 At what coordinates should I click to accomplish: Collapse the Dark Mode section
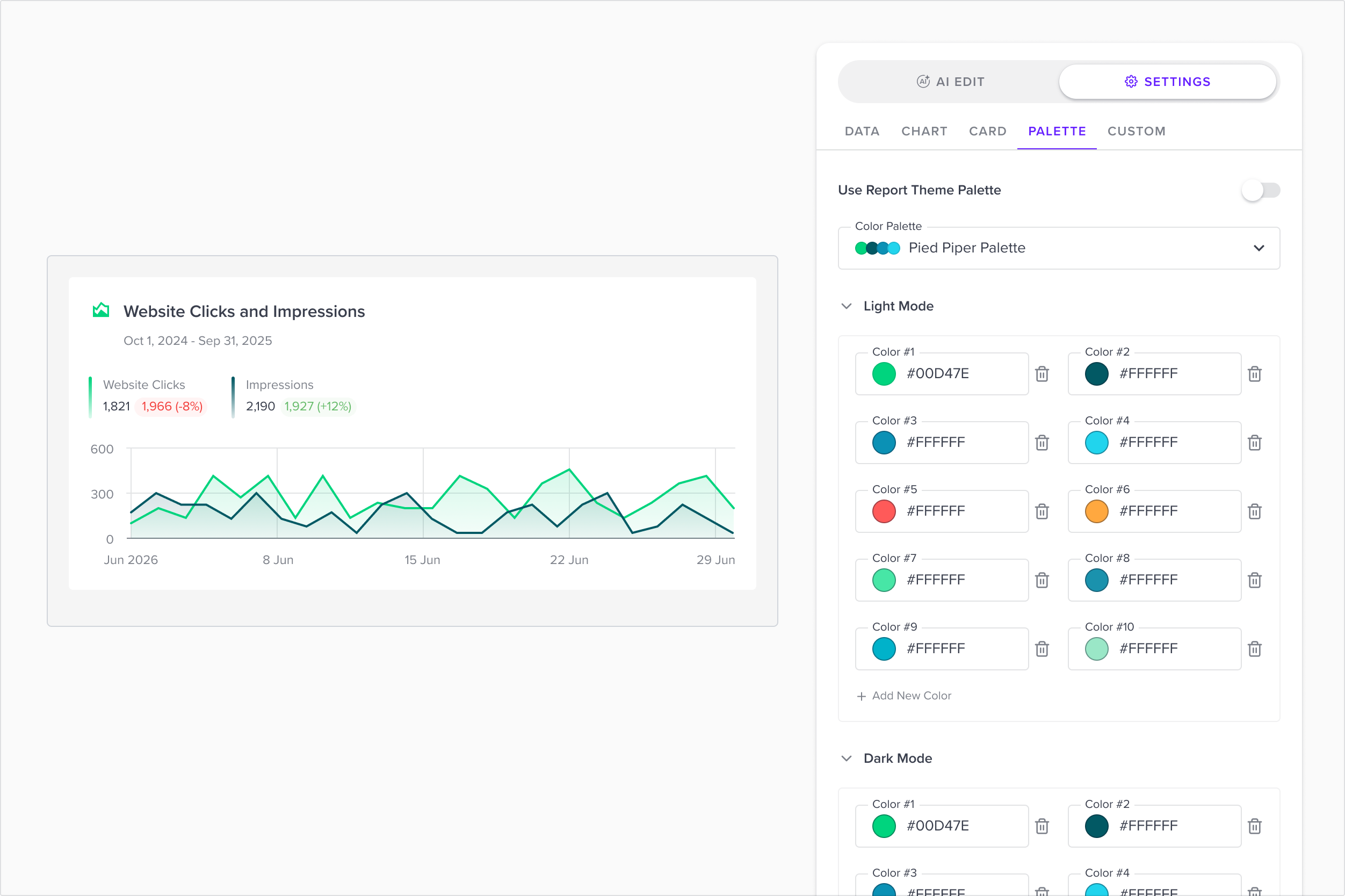click(x=847, y=758)
